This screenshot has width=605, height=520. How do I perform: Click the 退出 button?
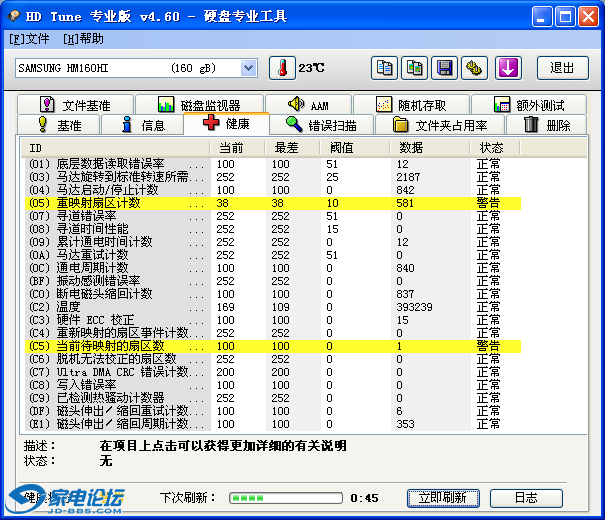tap(562, 68)
